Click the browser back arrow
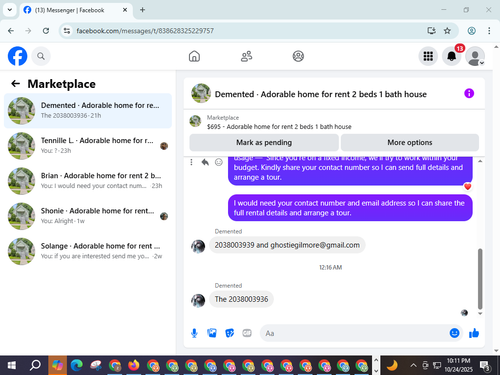 [11, 31]
